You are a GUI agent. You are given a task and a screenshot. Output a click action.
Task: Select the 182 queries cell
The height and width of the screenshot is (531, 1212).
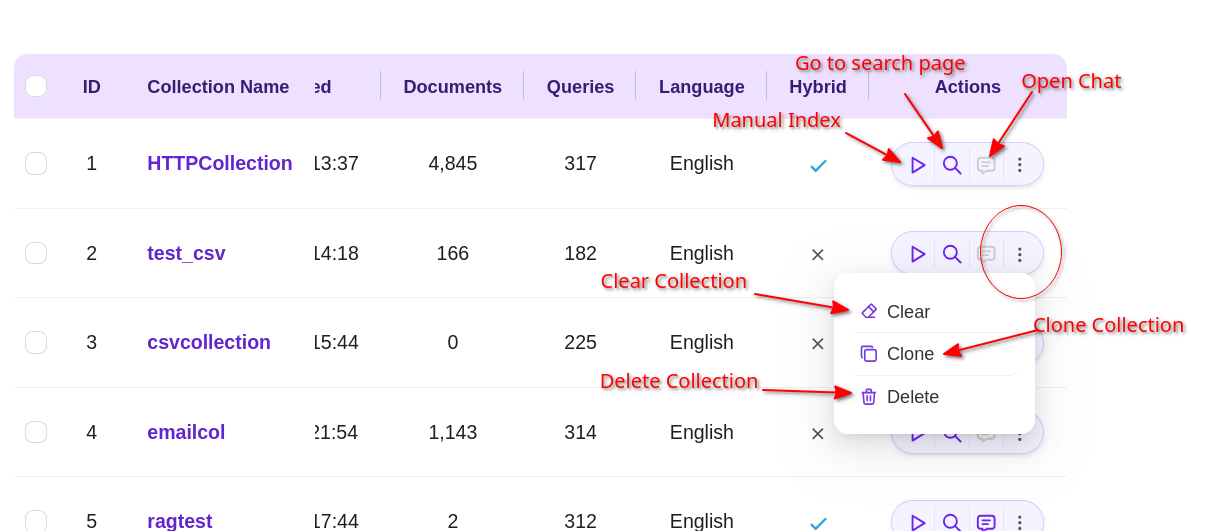tap(580, 253)
